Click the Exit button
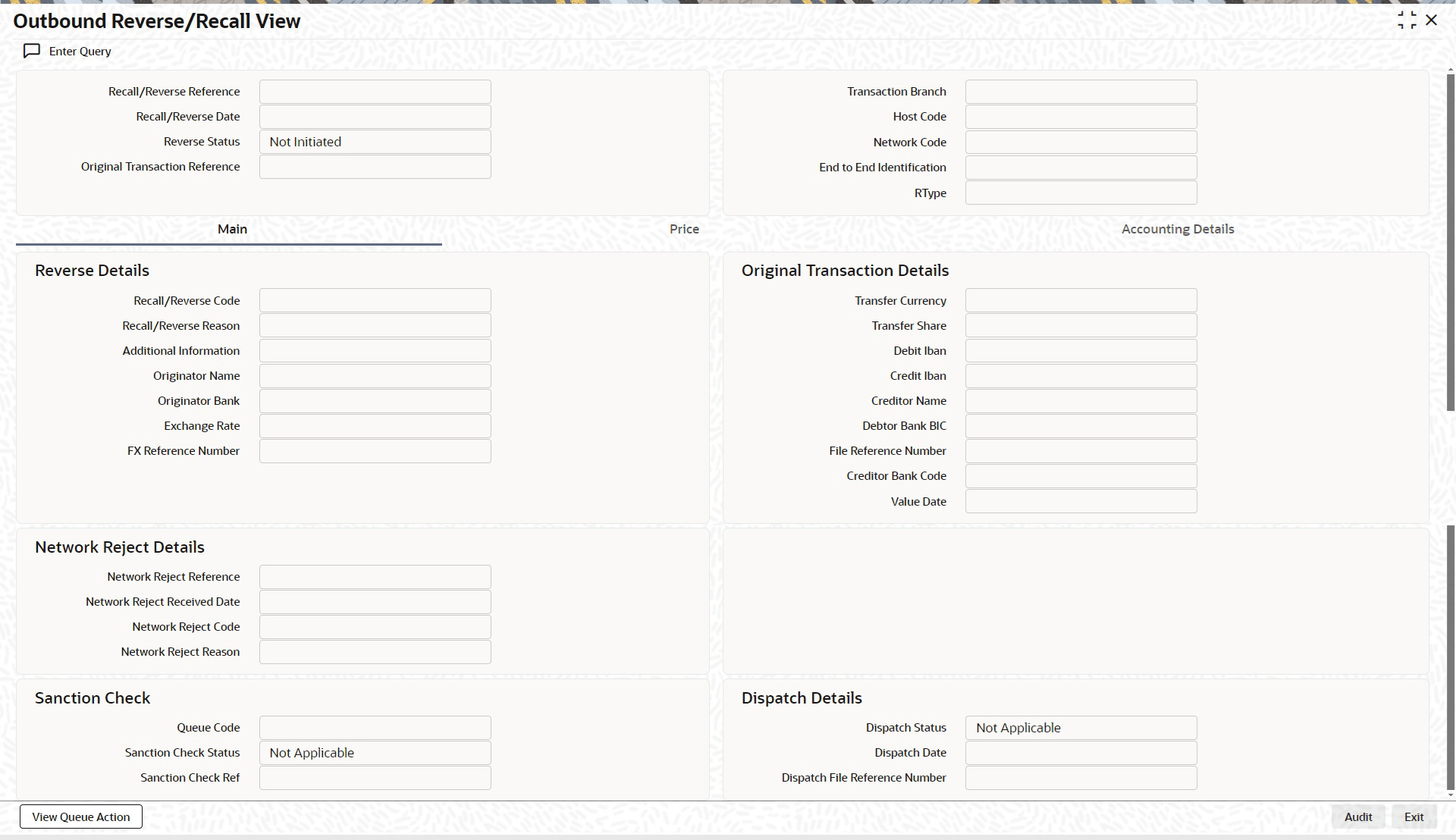The height and width of the screenshot is (840, 1456). 1414,816
